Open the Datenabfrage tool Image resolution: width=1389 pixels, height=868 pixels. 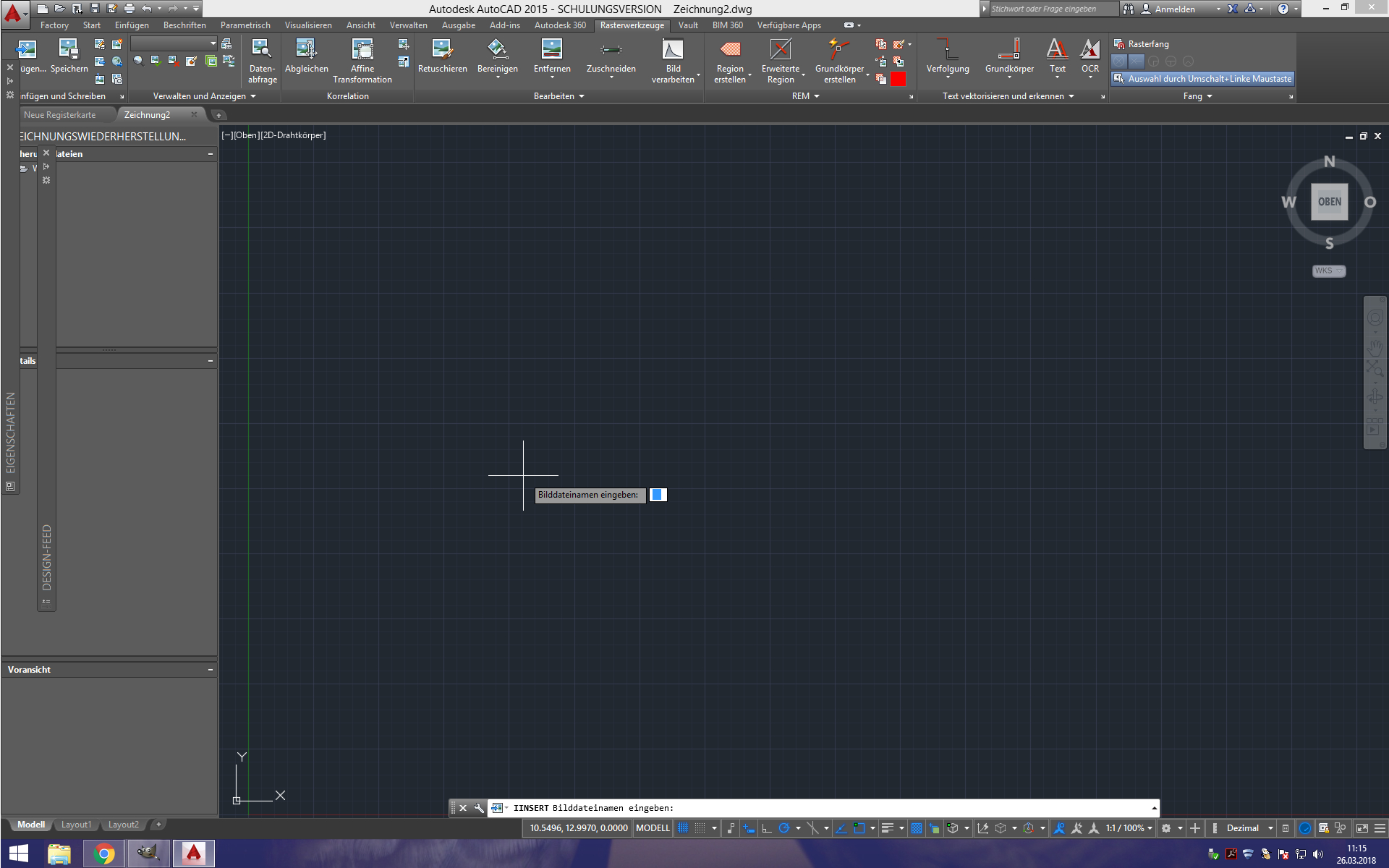coord(262,61)
